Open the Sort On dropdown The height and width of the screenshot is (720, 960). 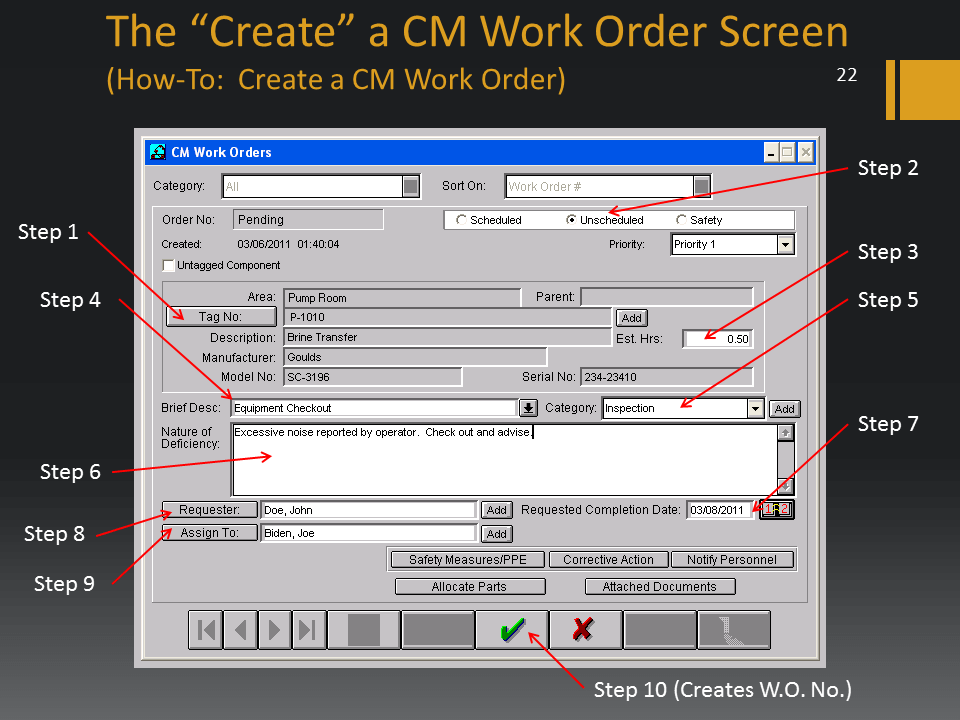[702, 186]
